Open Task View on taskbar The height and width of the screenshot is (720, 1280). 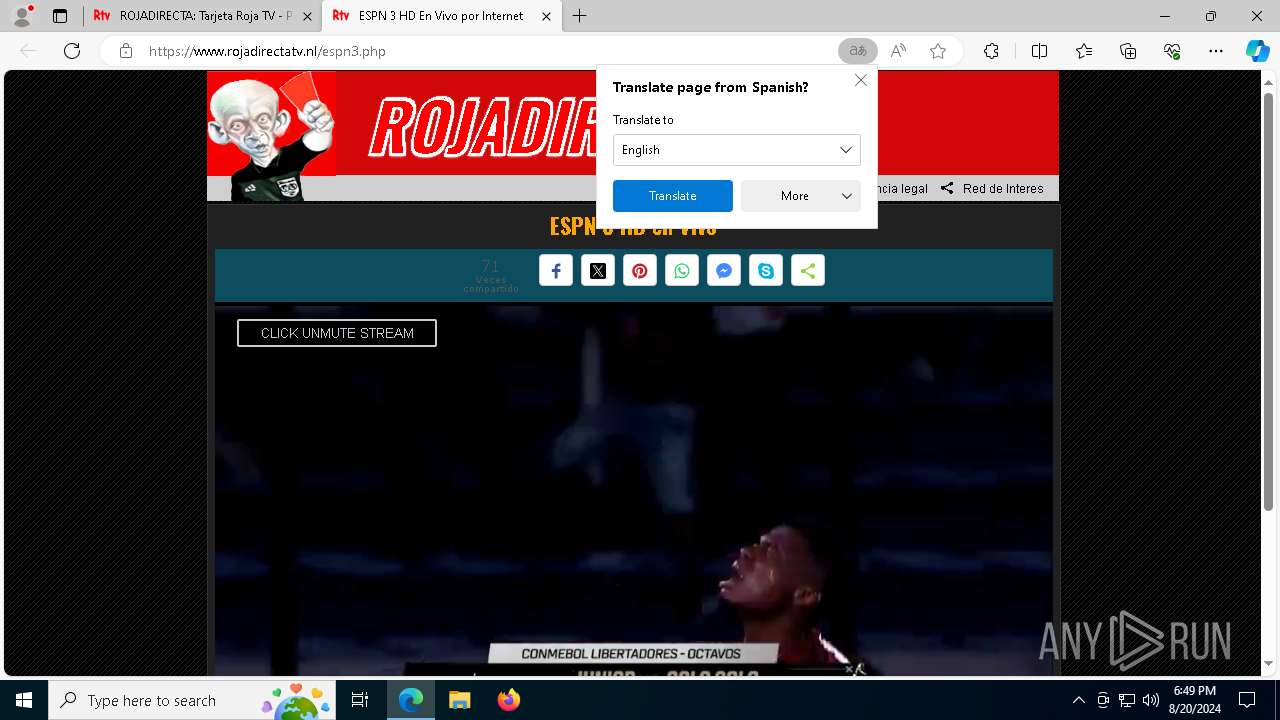[360, 700]
